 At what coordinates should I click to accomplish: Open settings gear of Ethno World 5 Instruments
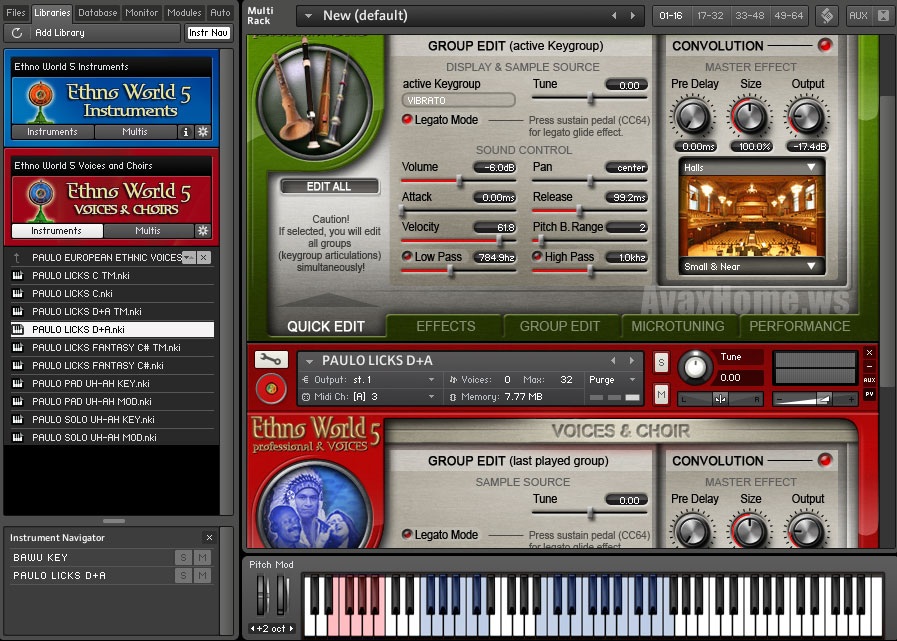(x=203, y=132)
